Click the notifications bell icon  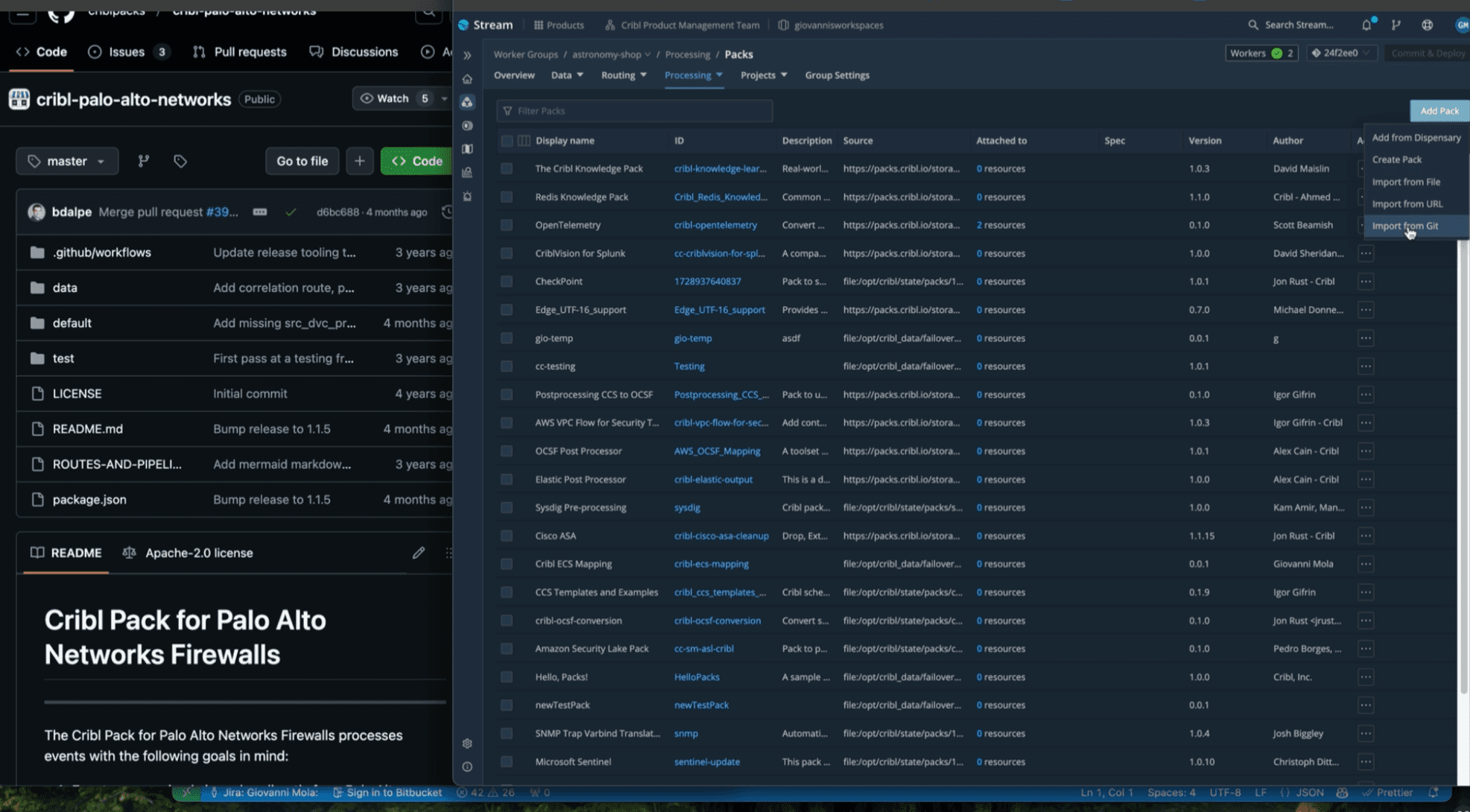1366,25
